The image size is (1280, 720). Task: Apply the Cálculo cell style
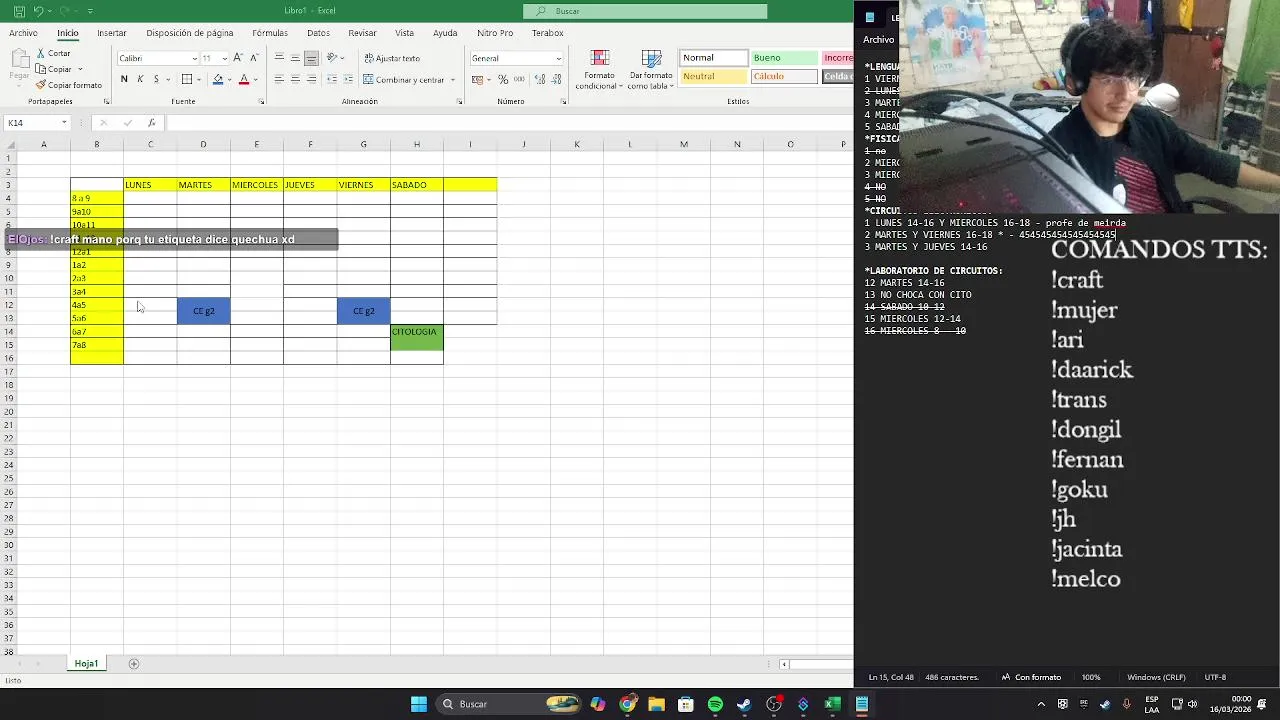[x=784, y=76]
